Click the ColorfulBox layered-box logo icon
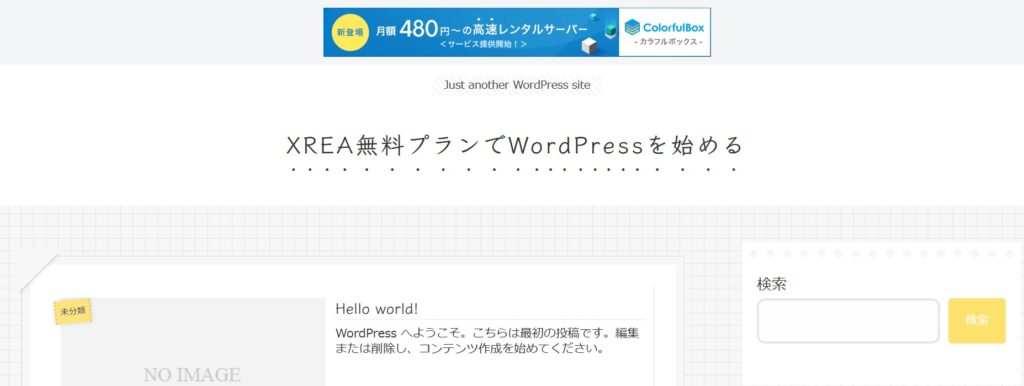This screenshot has height=386, width=1024. click(x=632, y=27)
